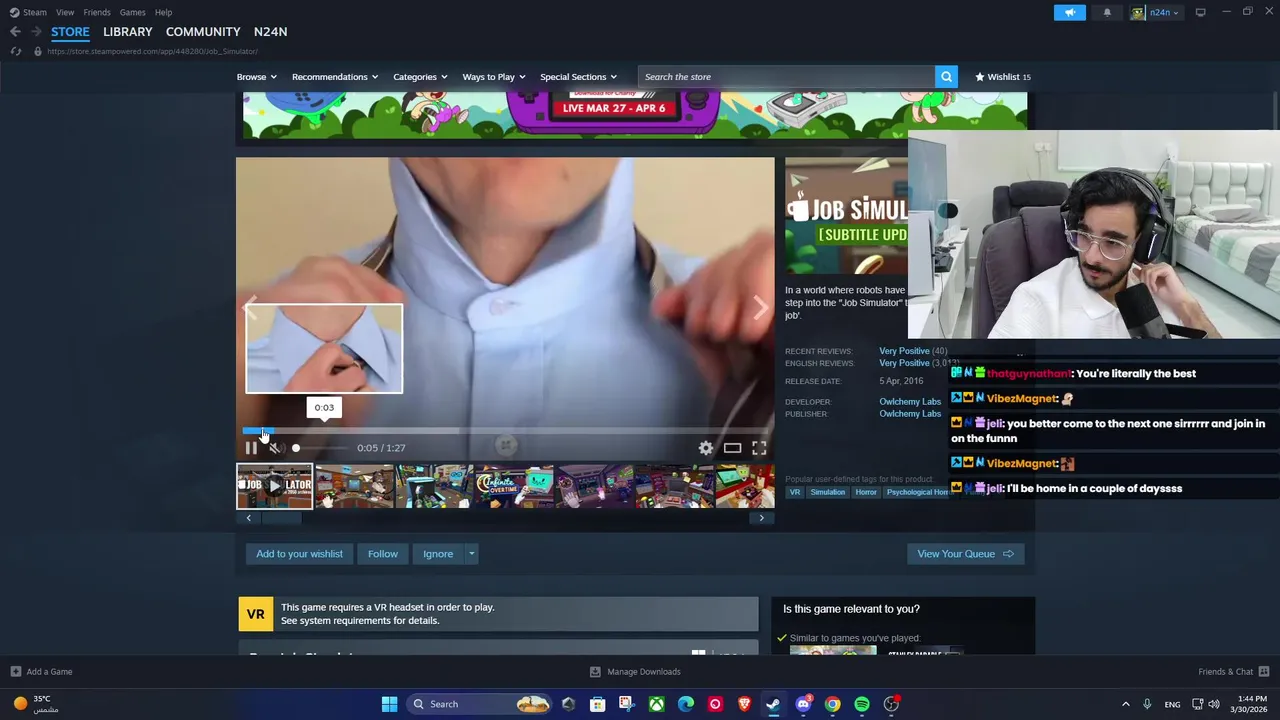Open the Steam menu
Image resolution: width=1280 pixels, height=720 pixels.
click(29, 12)
